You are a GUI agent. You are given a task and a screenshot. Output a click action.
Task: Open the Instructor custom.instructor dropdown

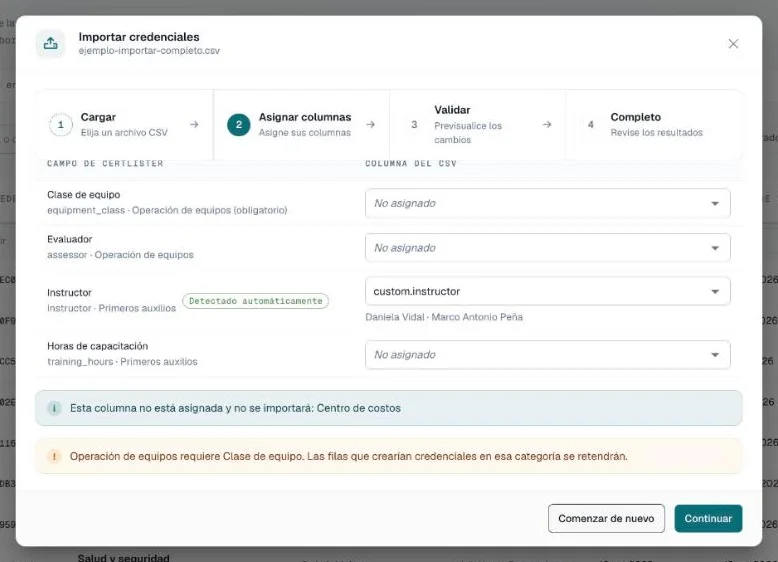tap(547, 291)
